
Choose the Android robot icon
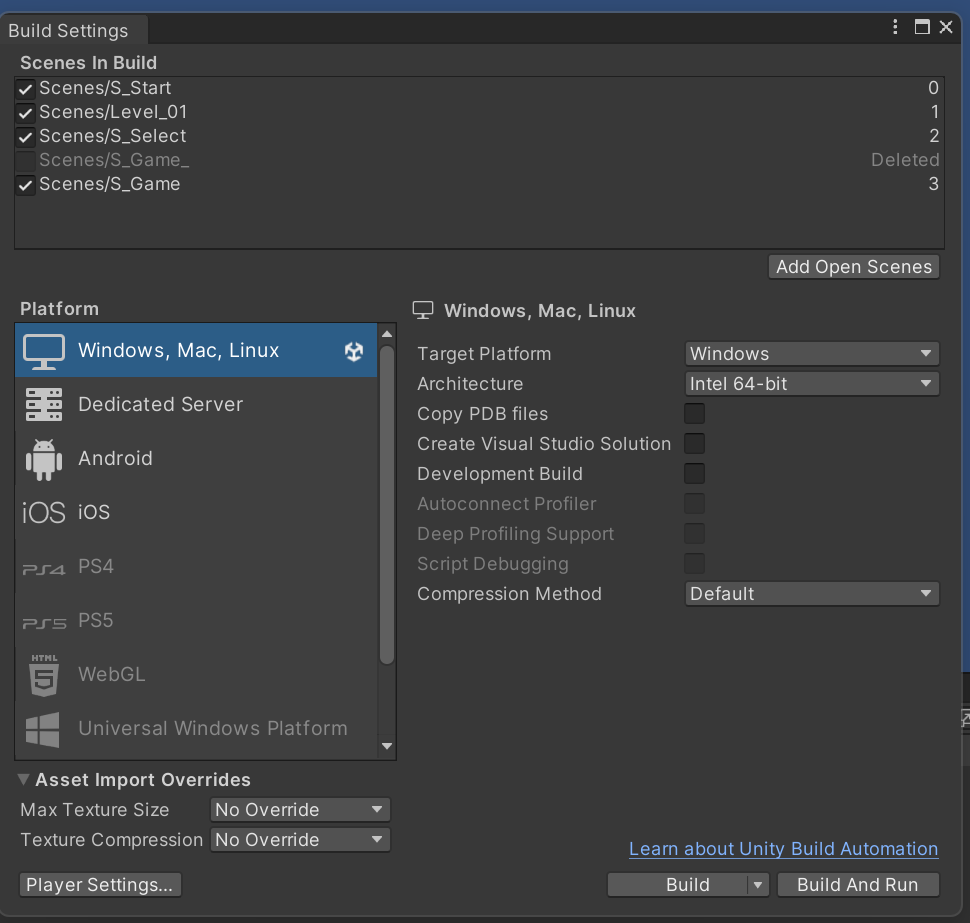[x=44, y=459]
